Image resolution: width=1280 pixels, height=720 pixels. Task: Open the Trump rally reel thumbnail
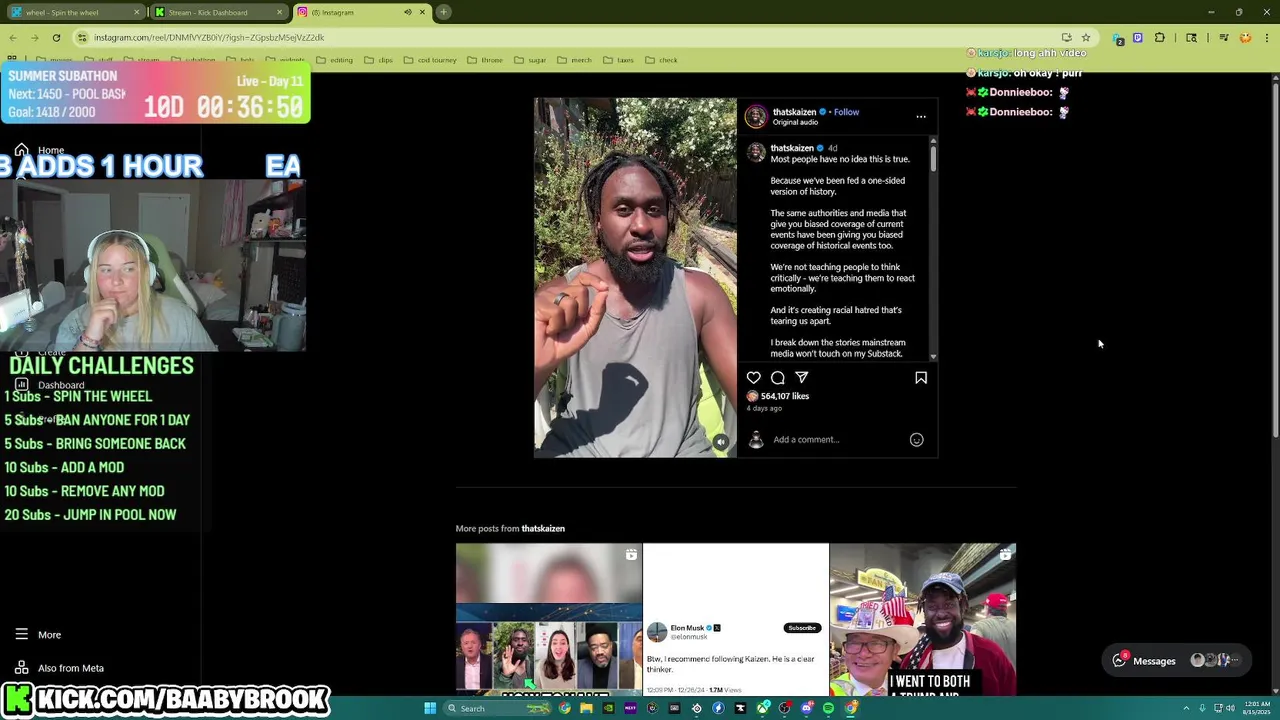[923, 620]
